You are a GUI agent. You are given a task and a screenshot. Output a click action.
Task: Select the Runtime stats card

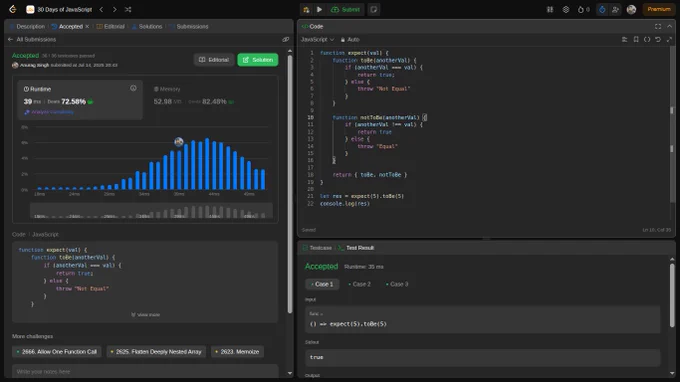coord(80,100)
